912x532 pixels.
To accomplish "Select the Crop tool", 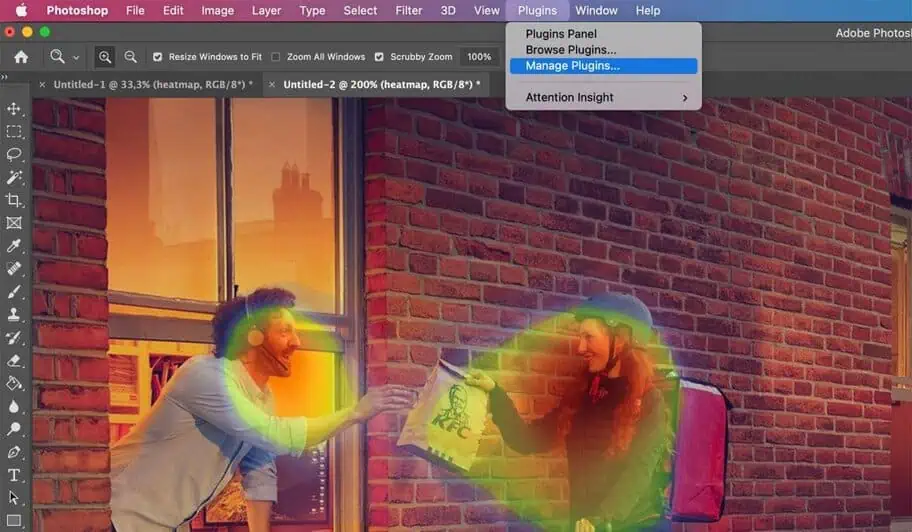I will [14, 200].
